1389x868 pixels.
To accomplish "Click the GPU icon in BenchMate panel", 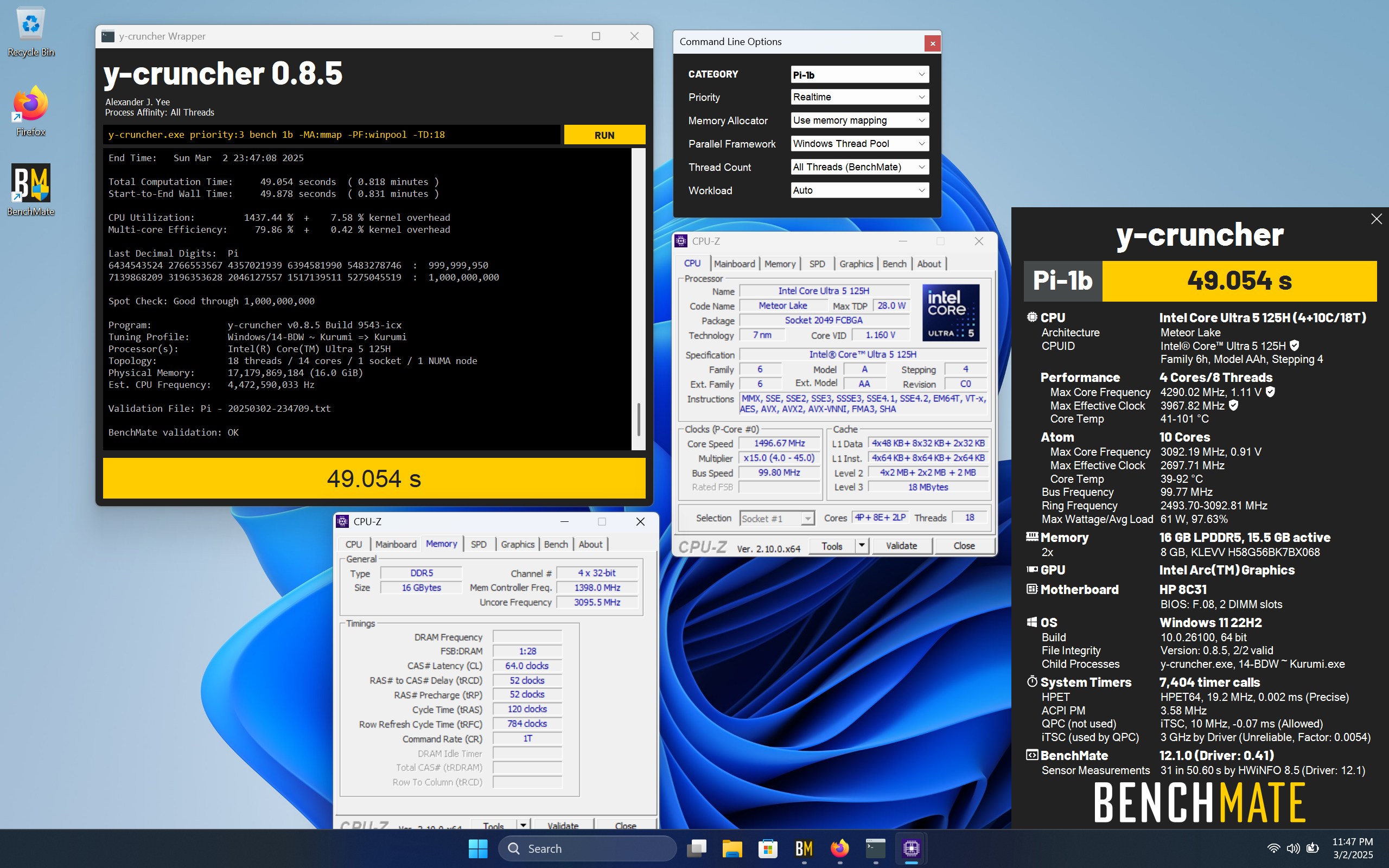I will point(1031,570).
